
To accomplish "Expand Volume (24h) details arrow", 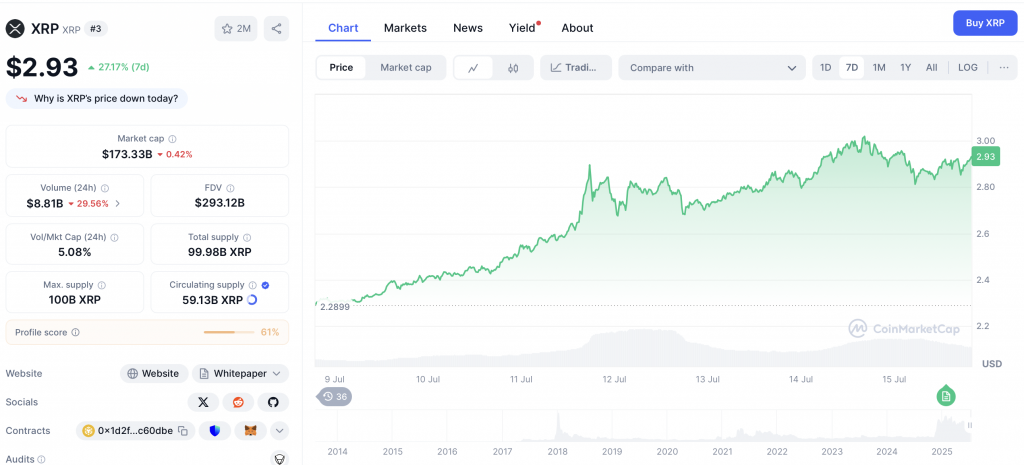I will pos(118,204).
